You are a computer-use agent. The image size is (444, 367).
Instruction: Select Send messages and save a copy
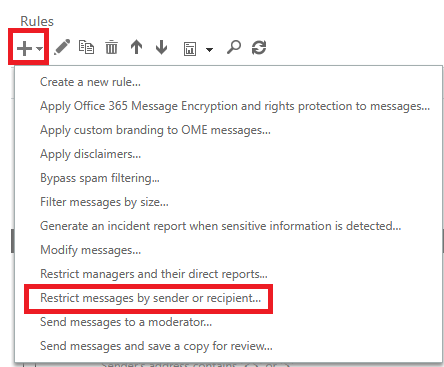point(156,346)
